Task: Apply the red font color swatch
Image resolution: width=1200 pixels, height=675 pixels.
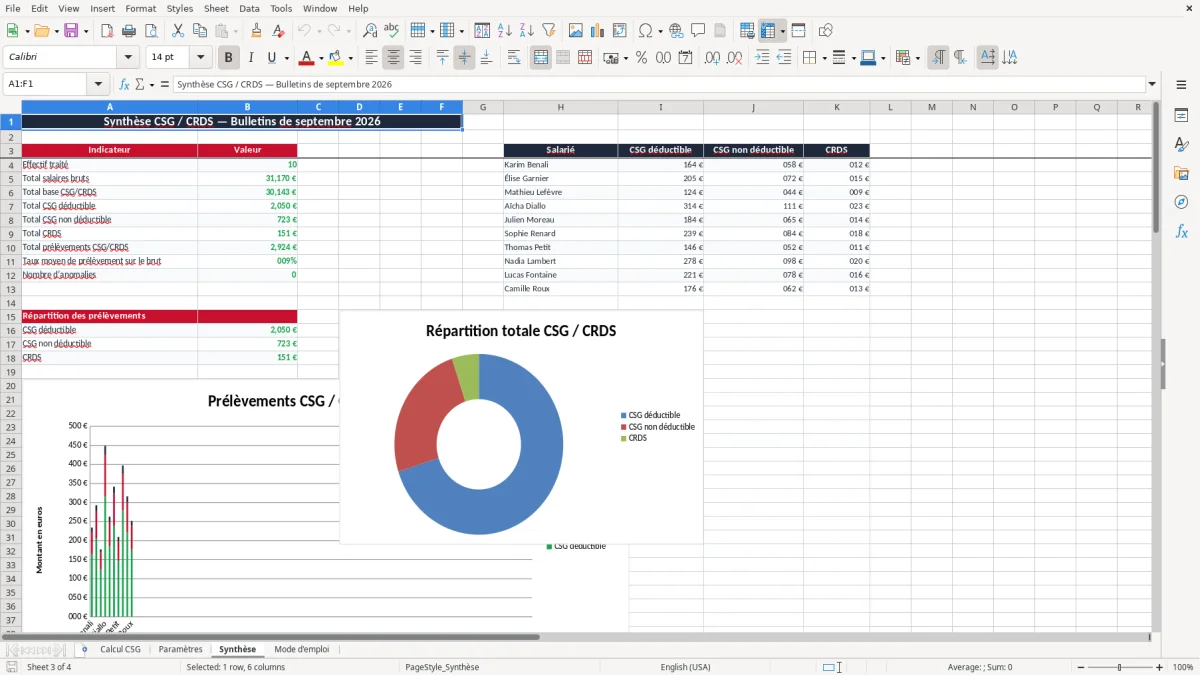Action: pos(307,58)
